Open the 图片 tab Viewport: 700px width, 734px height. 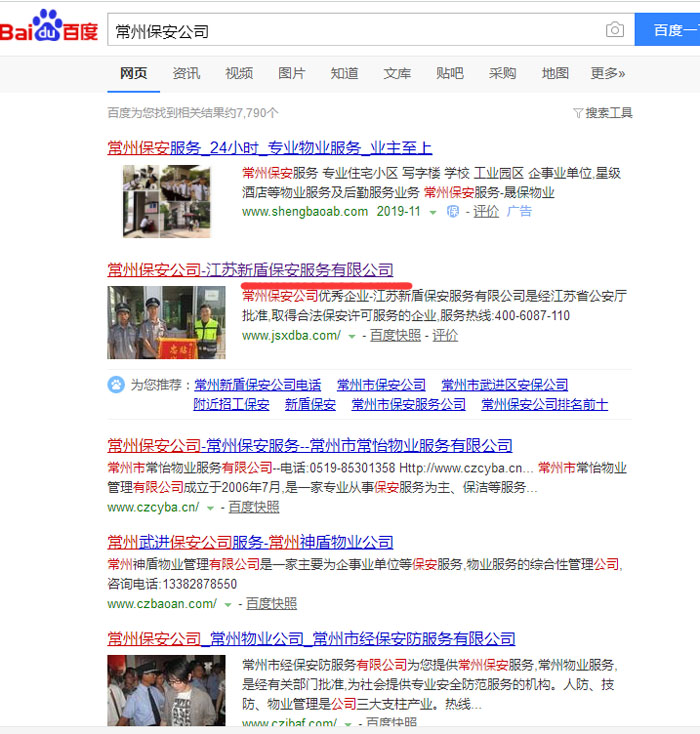tap(292, 73)
